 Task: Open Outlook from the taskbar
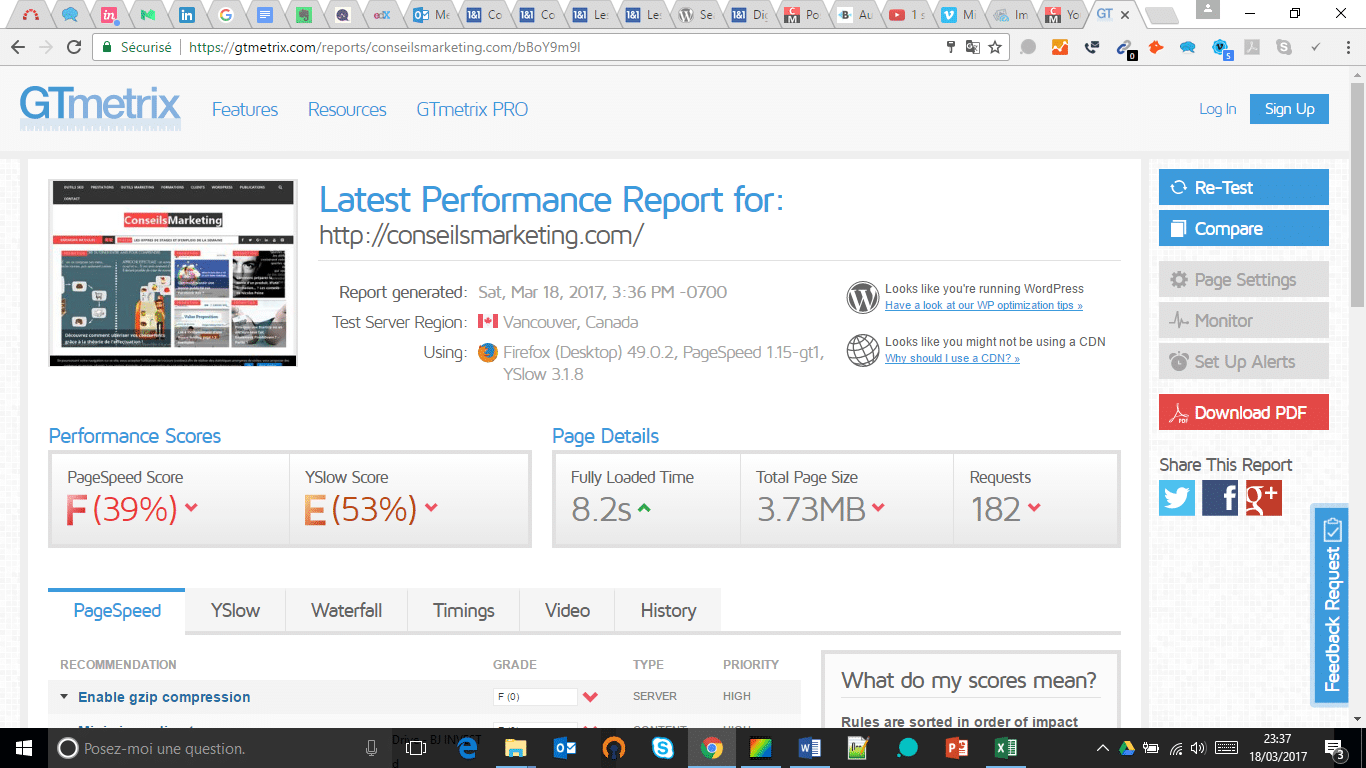pos(564,748)
